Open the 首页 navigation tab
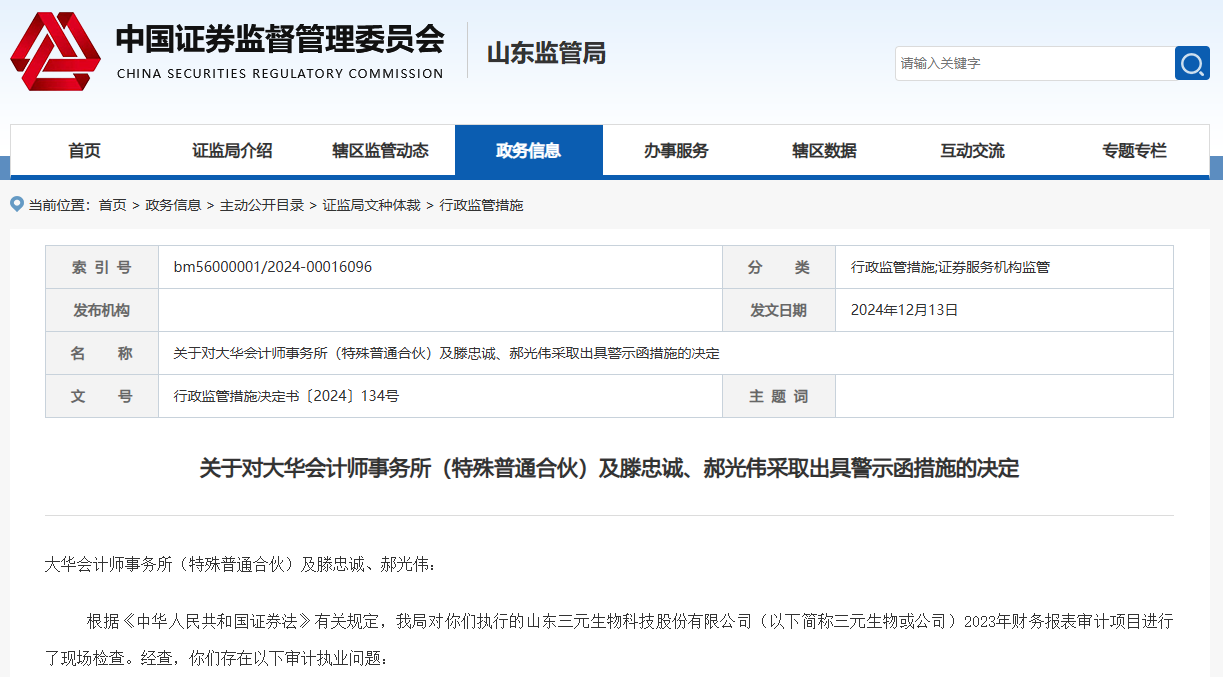The image size is (1223, 677). pyautogui.click(x=85, y=151)
